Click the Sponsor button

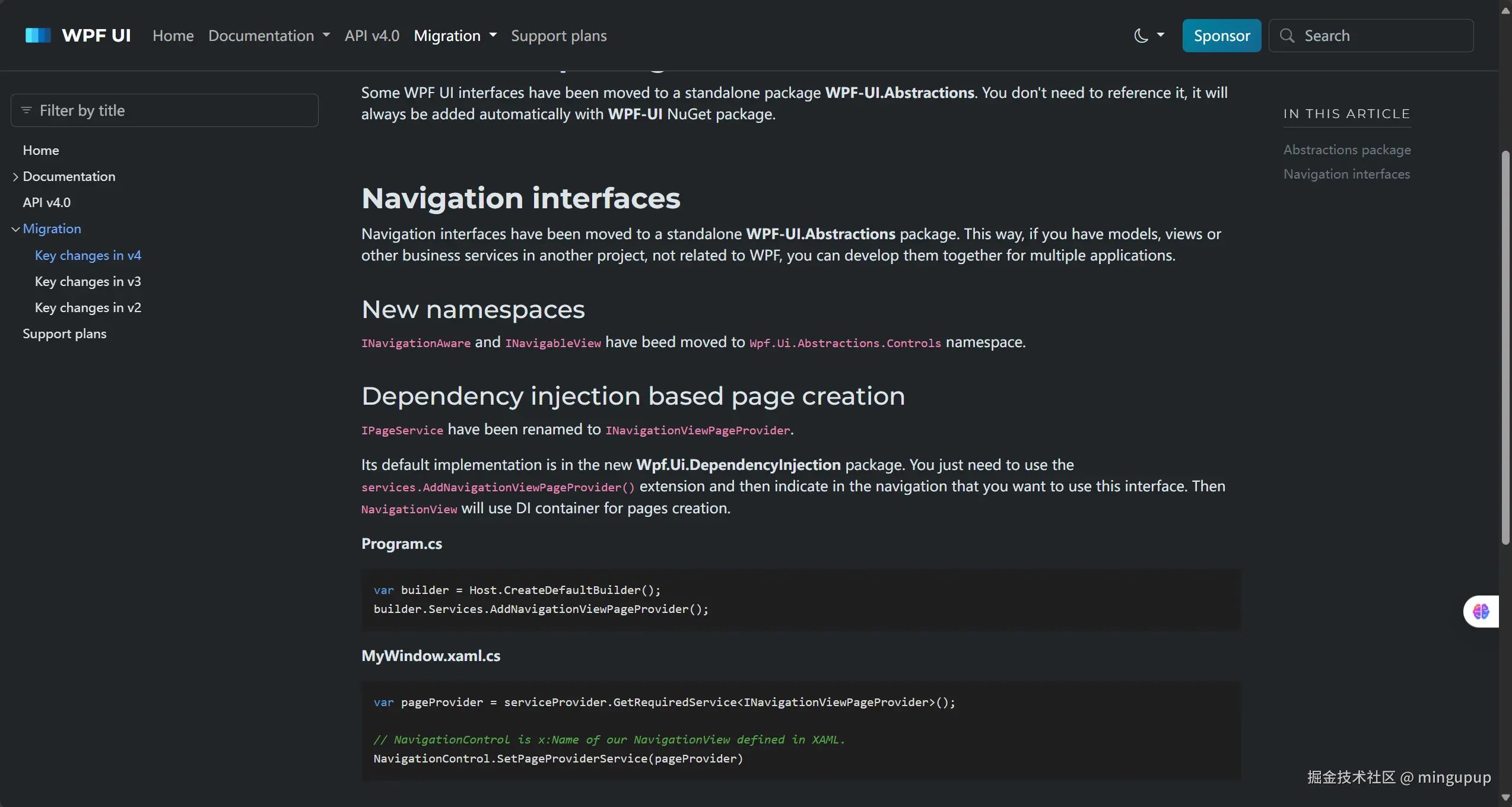pos(1222,36)
